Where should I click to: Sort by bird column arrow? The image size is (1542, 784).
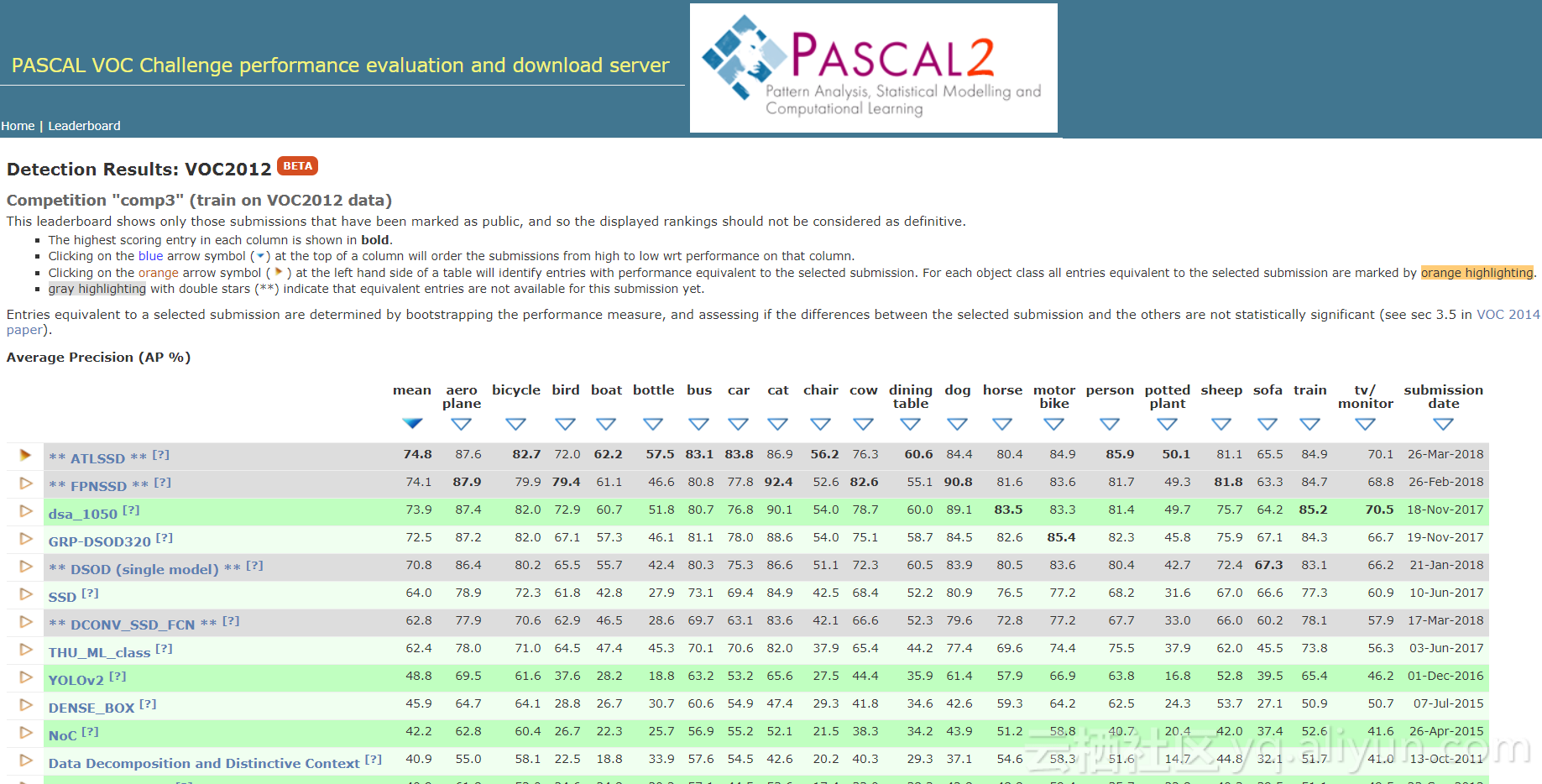tap(566, 424)
